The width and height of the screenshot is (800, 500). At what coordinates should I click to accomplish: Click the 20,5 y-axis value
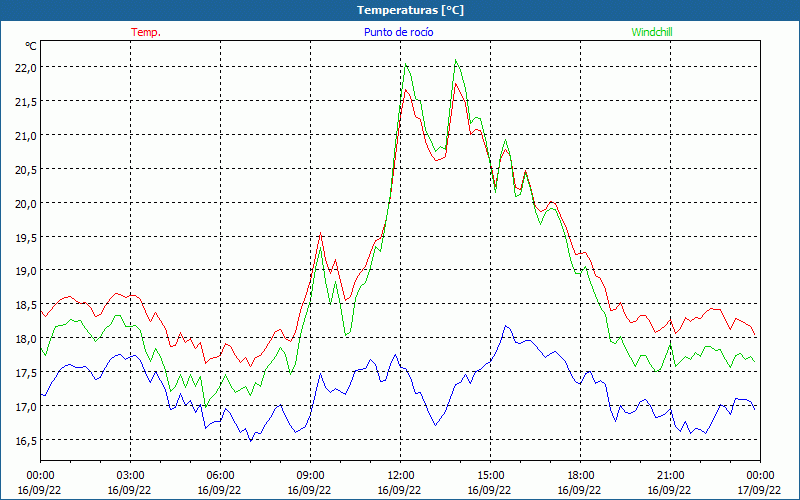point(24,170)
